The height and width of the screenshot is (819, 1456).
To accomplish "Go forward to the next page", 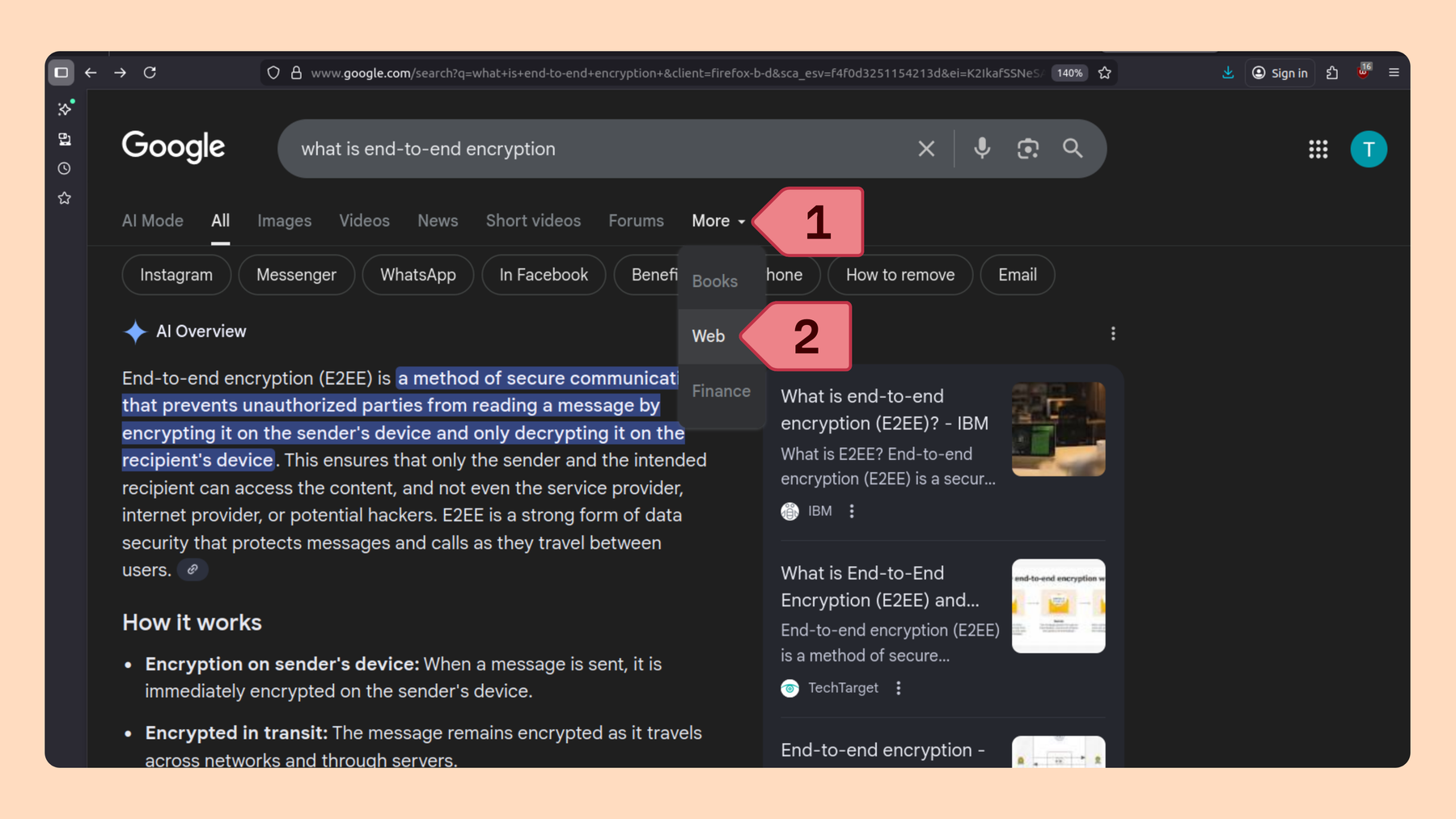I will [x=120, y=73].
